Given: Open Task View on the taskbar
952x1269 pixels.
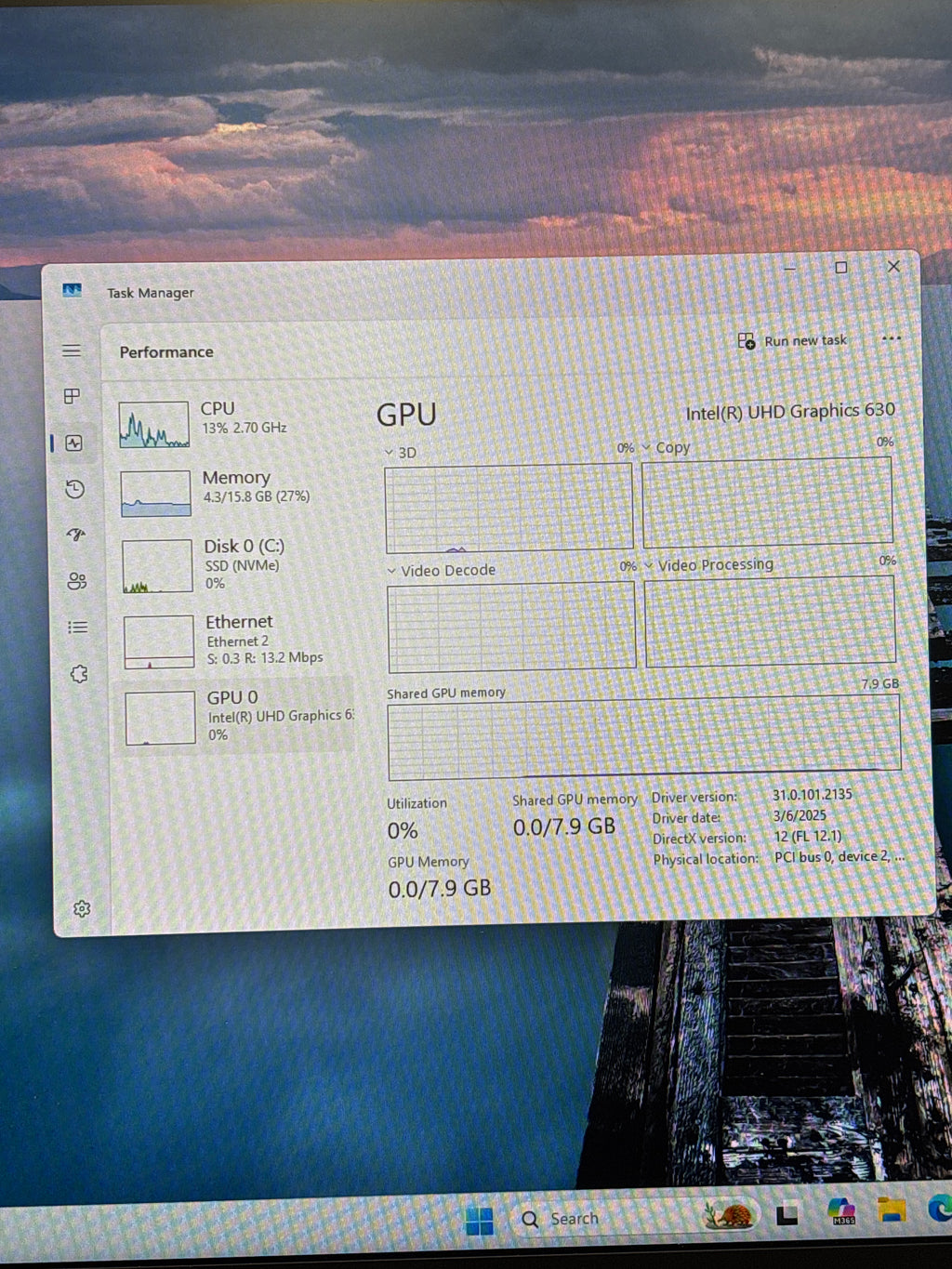Looking at the screenshot, I should [x=787, y=1214].
